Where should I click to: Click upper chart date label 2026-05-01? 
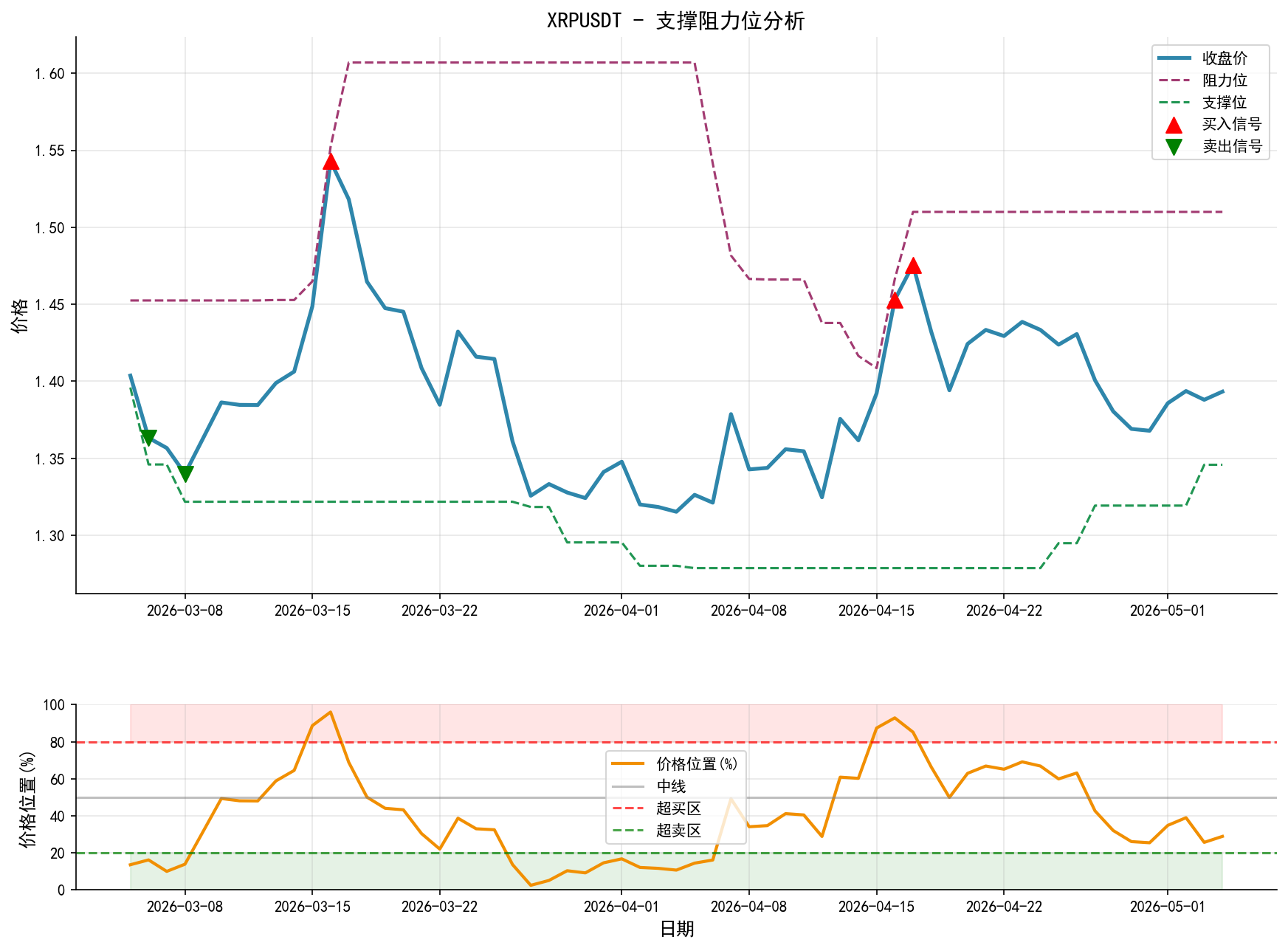tap(1168, 611)
